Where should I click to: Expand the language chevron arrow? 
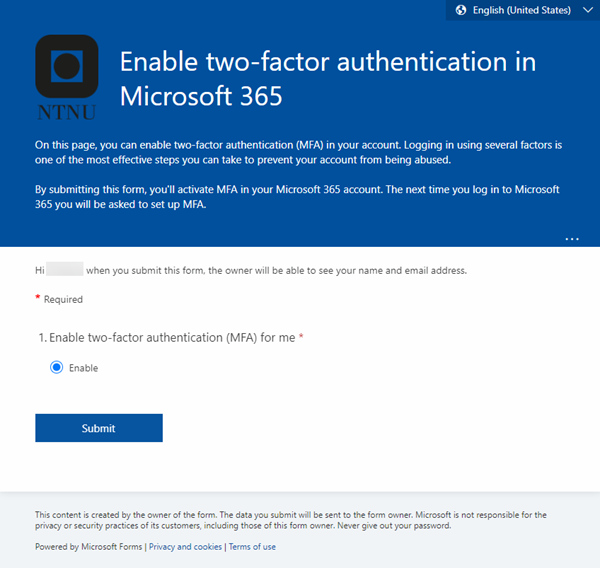click(588, 10)
